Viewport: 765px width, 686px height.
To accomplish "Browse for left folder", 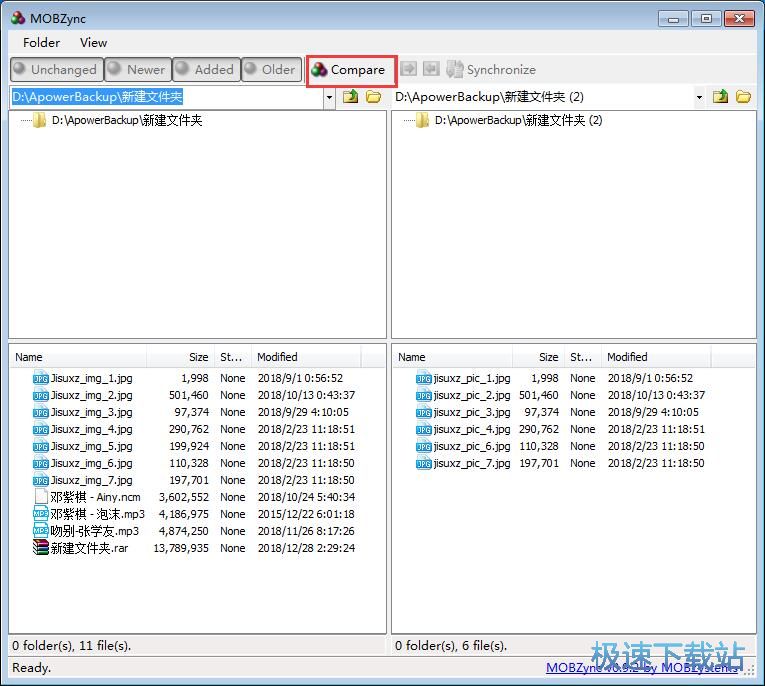I will coord(373,97).
